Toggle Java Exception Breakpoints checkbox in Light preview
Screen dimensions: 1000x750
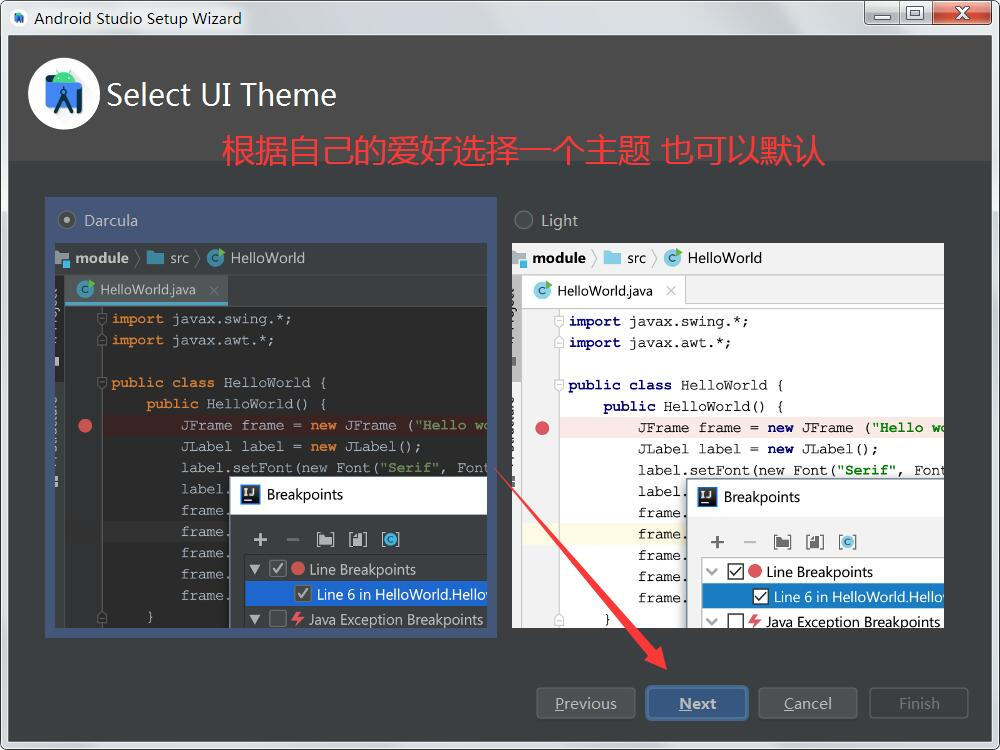click(735, 621)
